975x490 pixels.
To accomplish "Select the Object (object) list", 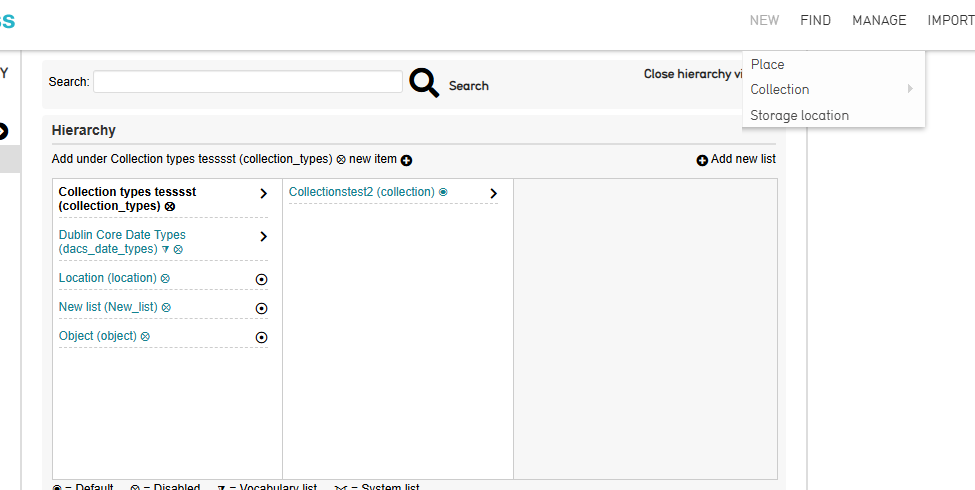I will (x=97, y=336).
